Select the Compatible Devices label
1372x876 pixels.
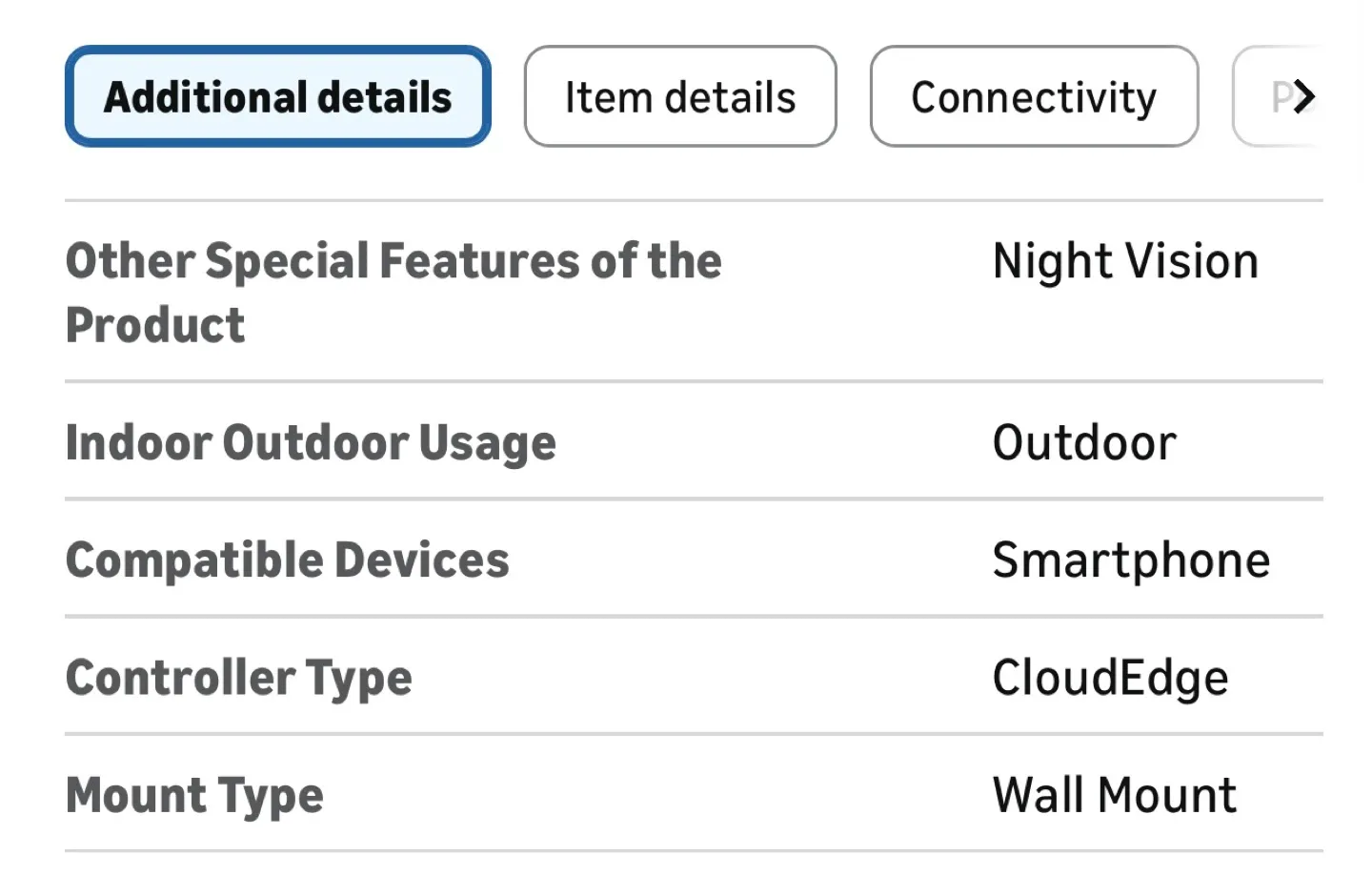coord(287,560)
